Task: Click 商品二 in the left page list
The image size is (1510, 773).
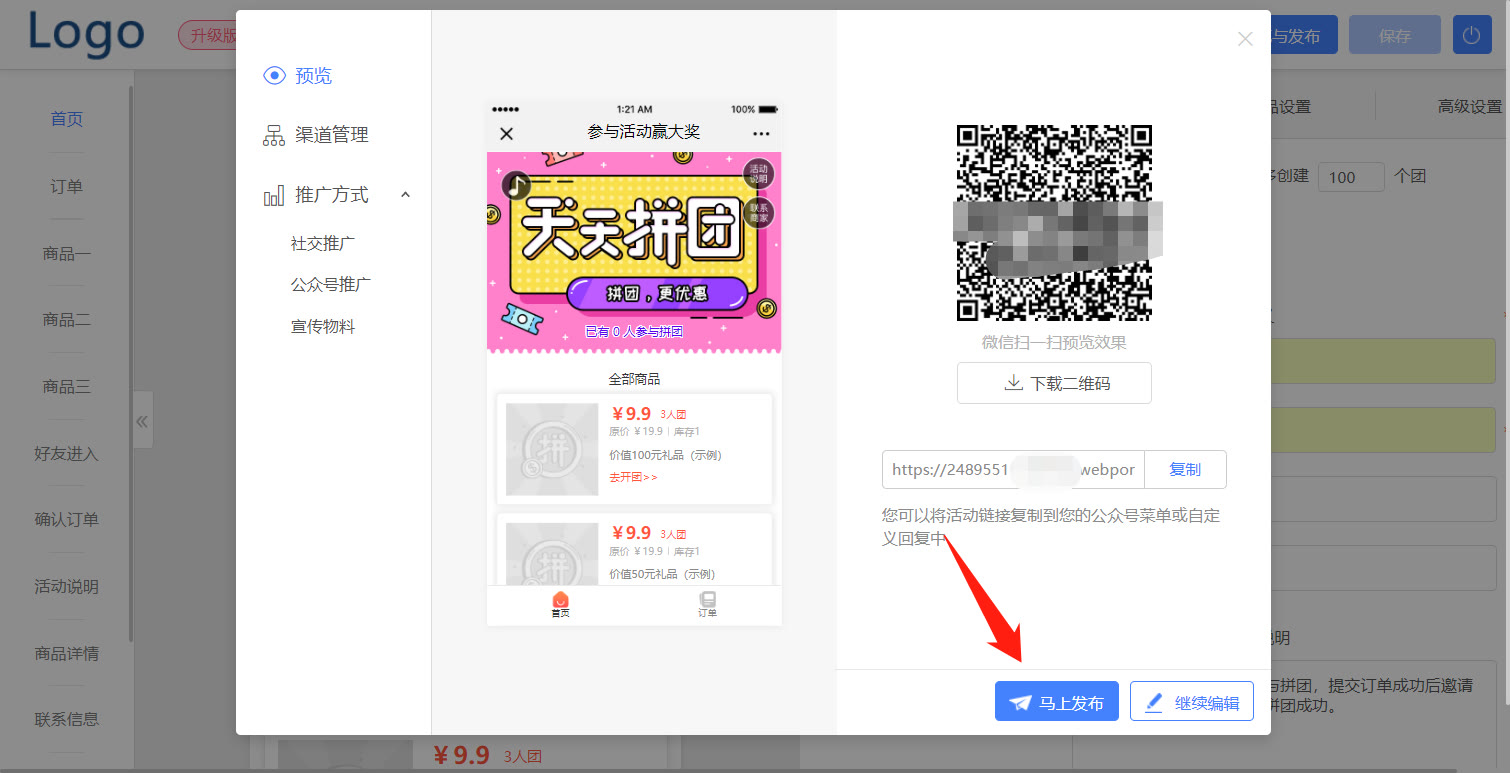Action: tap(67, 320)
